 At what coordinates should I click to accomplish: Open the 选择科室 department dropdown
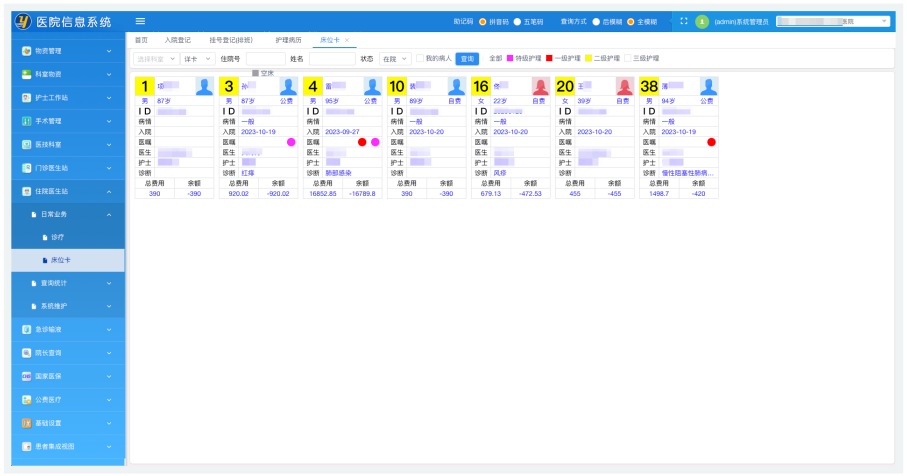tap(156, 59)
